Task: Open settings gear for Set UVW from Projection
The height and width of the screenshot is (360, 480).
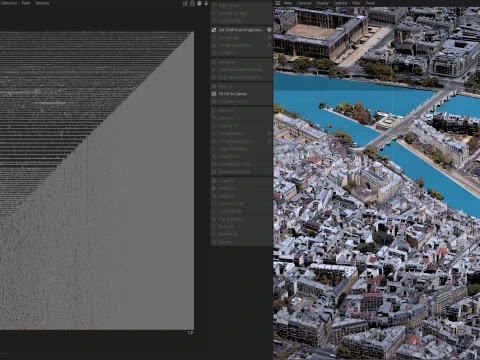Action: pyautogui.click(x=269, y=30)
